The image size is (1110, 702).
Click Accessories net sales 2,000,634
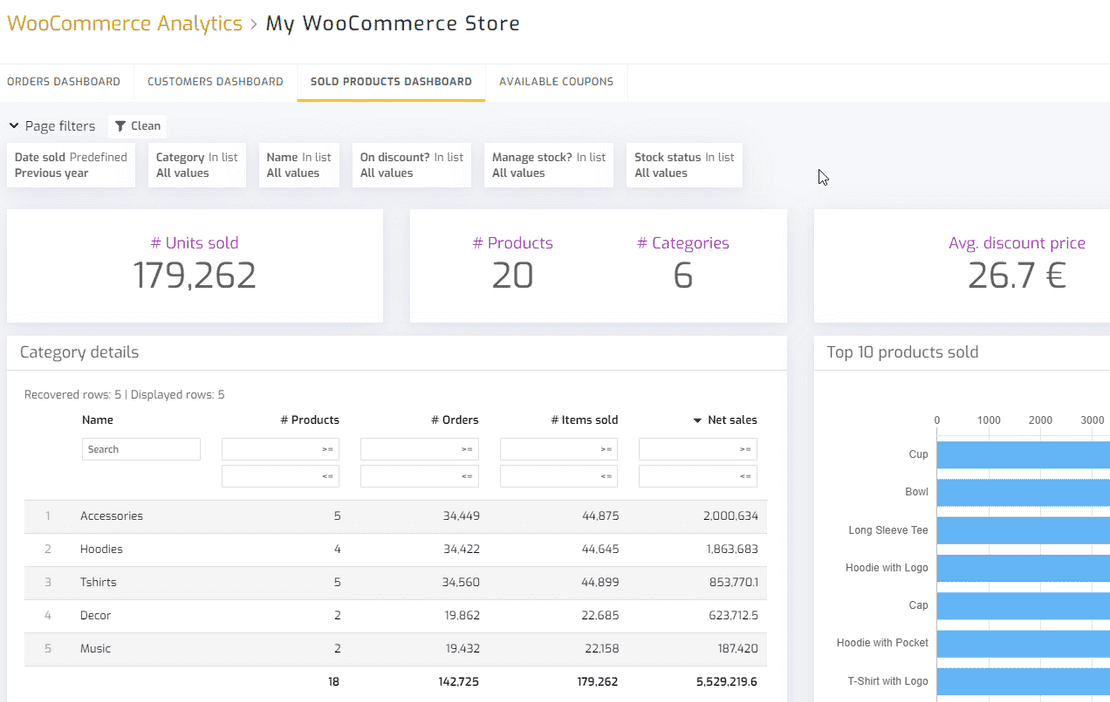tap(731, 517)
